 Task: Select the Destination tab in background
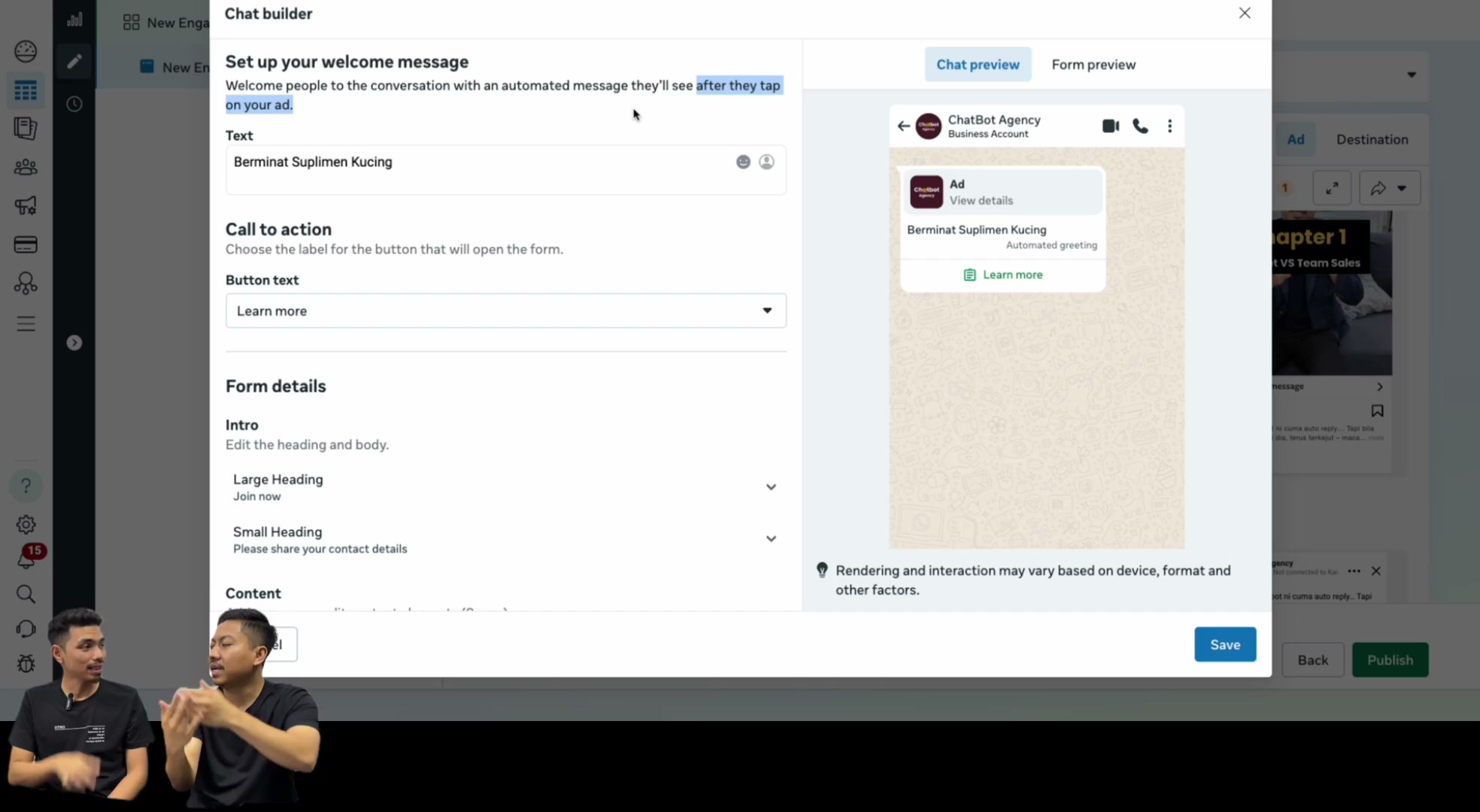[x=1372, y=139]
